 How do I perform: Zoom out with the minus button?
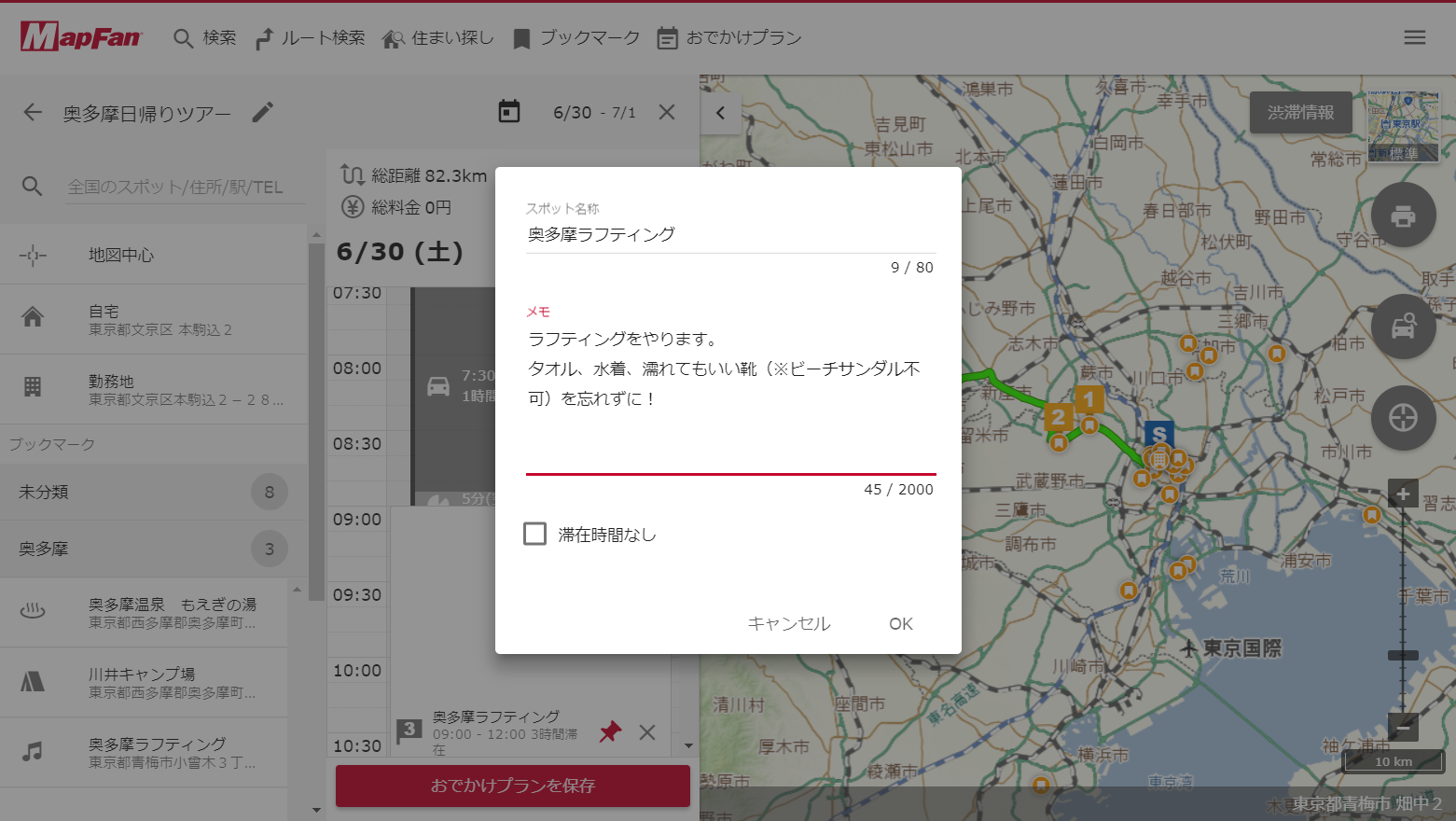(x=1403, y=726)
